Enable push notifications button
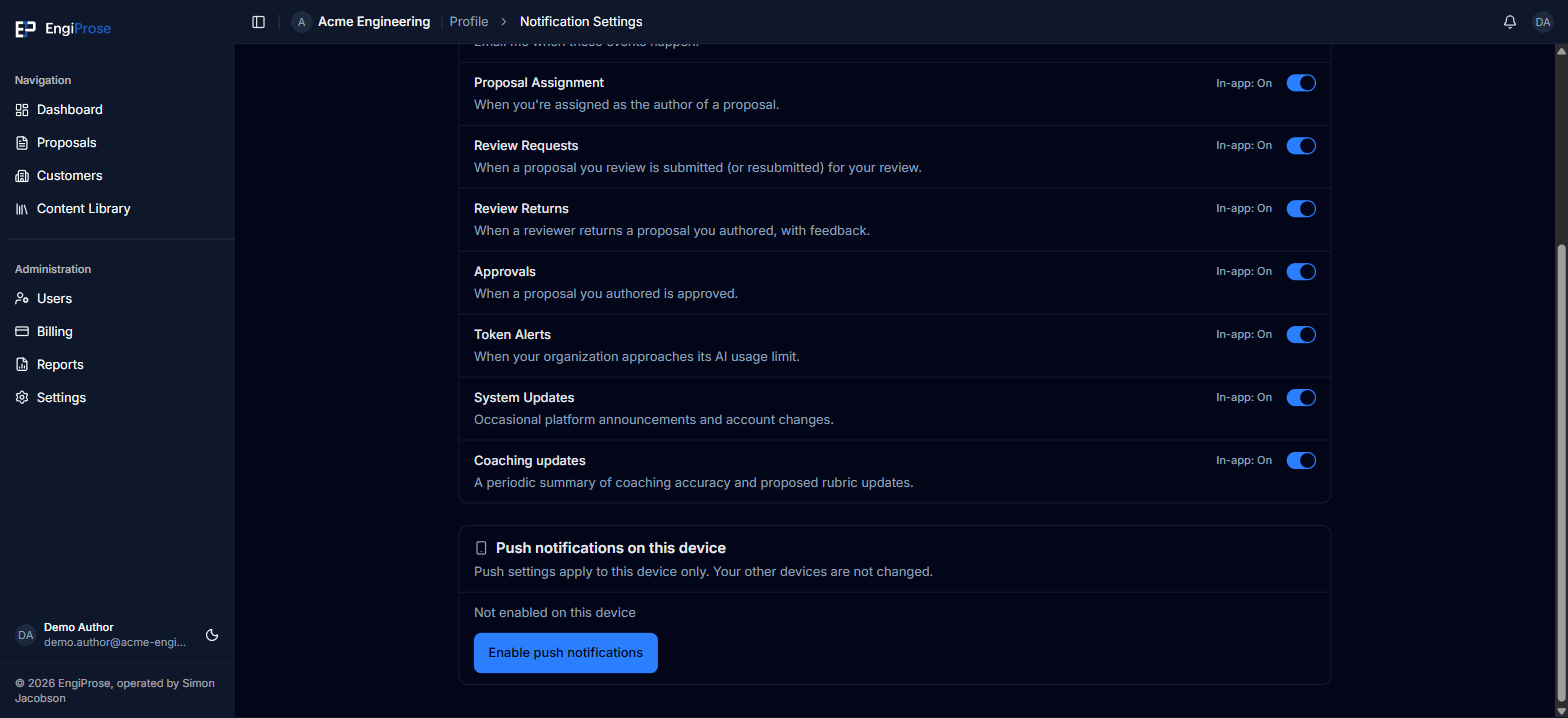The height and width of the screenshot is (718, 1568). [566, 653]
